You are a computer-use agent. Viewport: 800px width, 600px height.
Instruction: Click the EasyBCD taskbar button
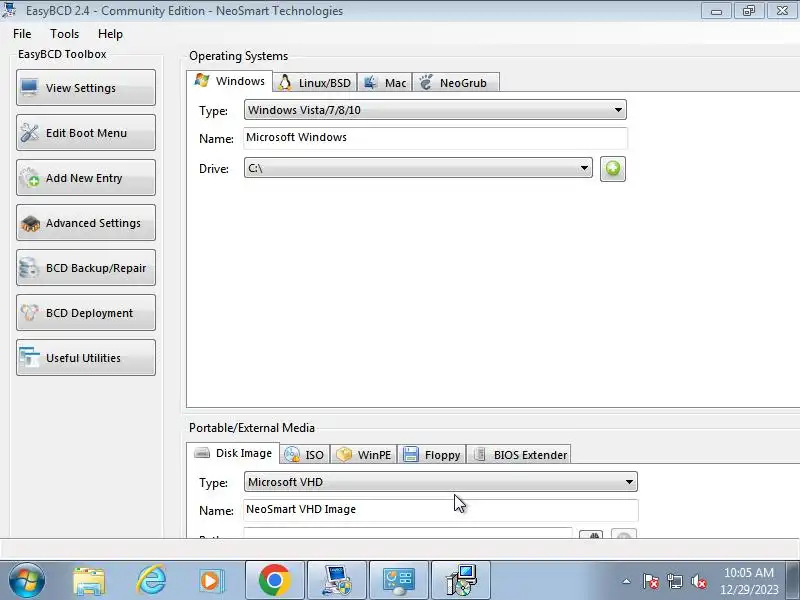tap(337, 581)
